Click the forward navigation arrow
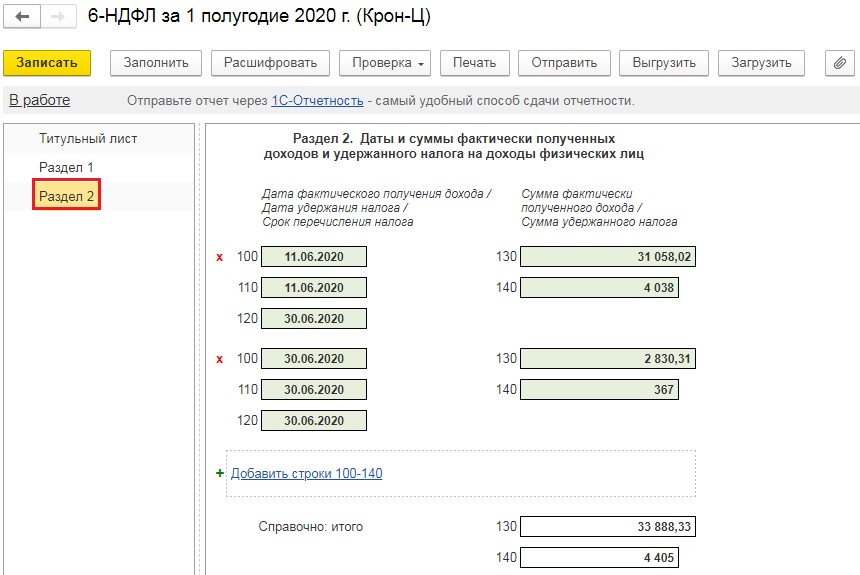Viewport: 860px width, 575px height. (58, 18)
